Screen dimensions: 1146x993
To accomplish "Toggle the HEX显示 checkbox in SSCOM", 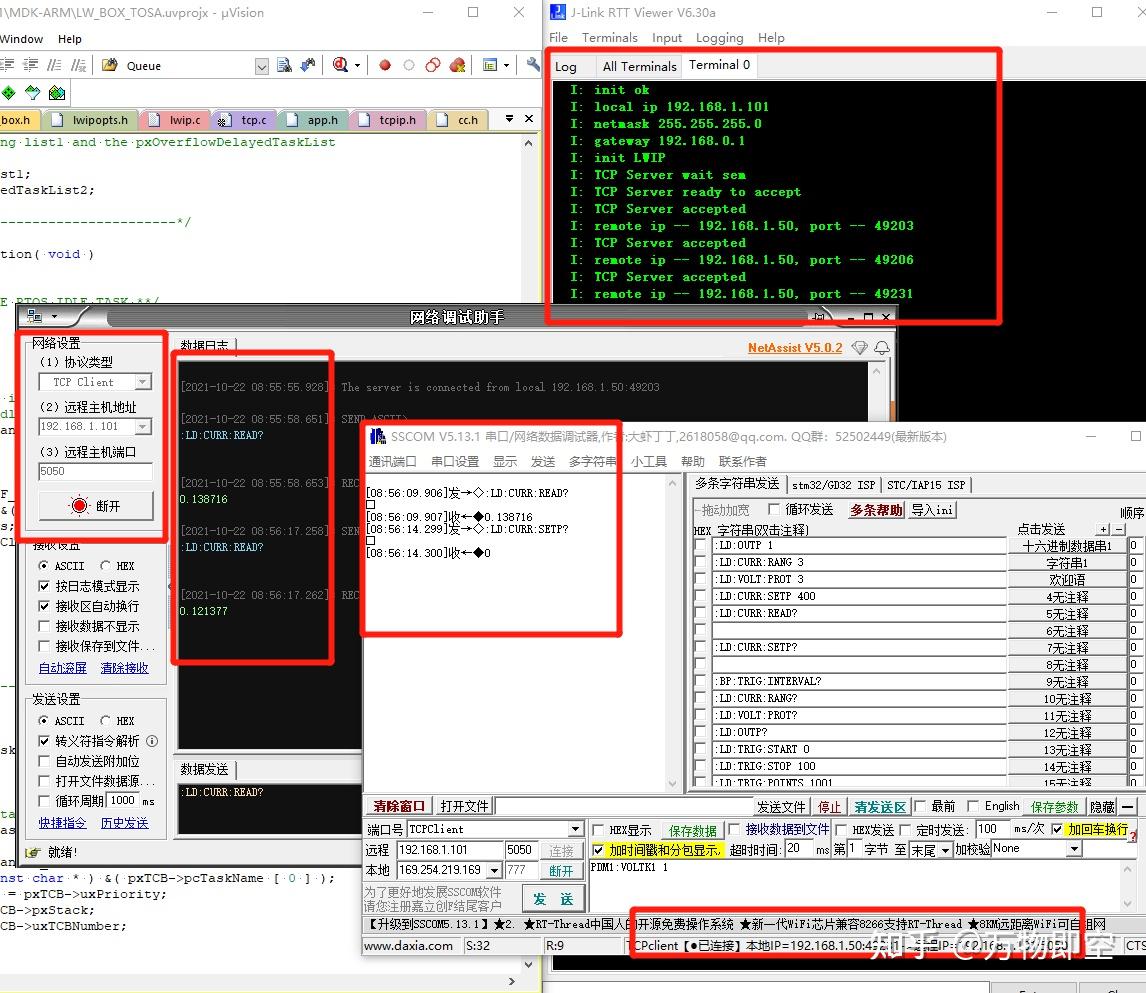I will 598,829.
